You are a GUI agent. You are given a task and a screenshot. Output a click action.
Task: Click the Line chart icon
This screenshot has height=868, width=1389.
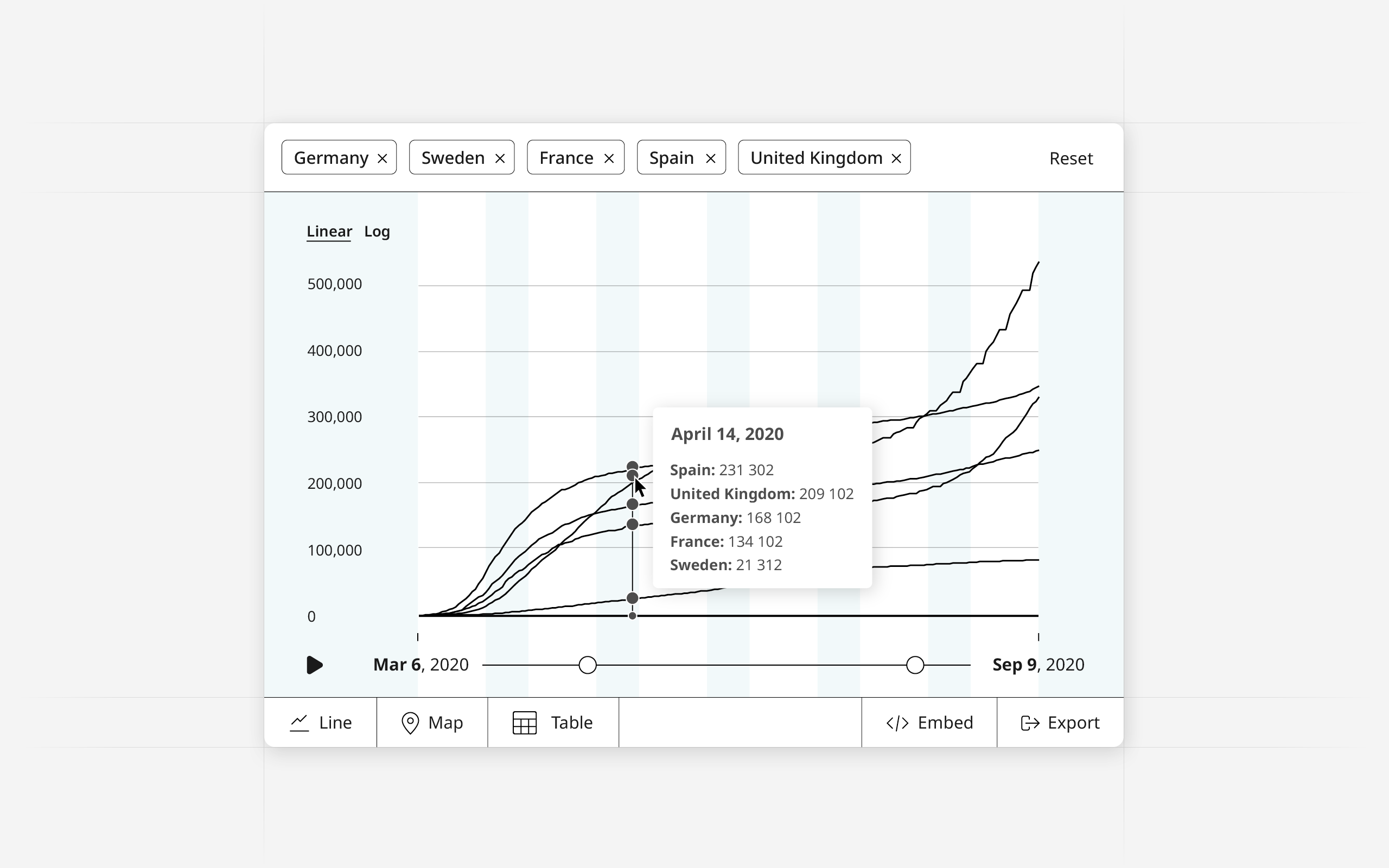299,723
